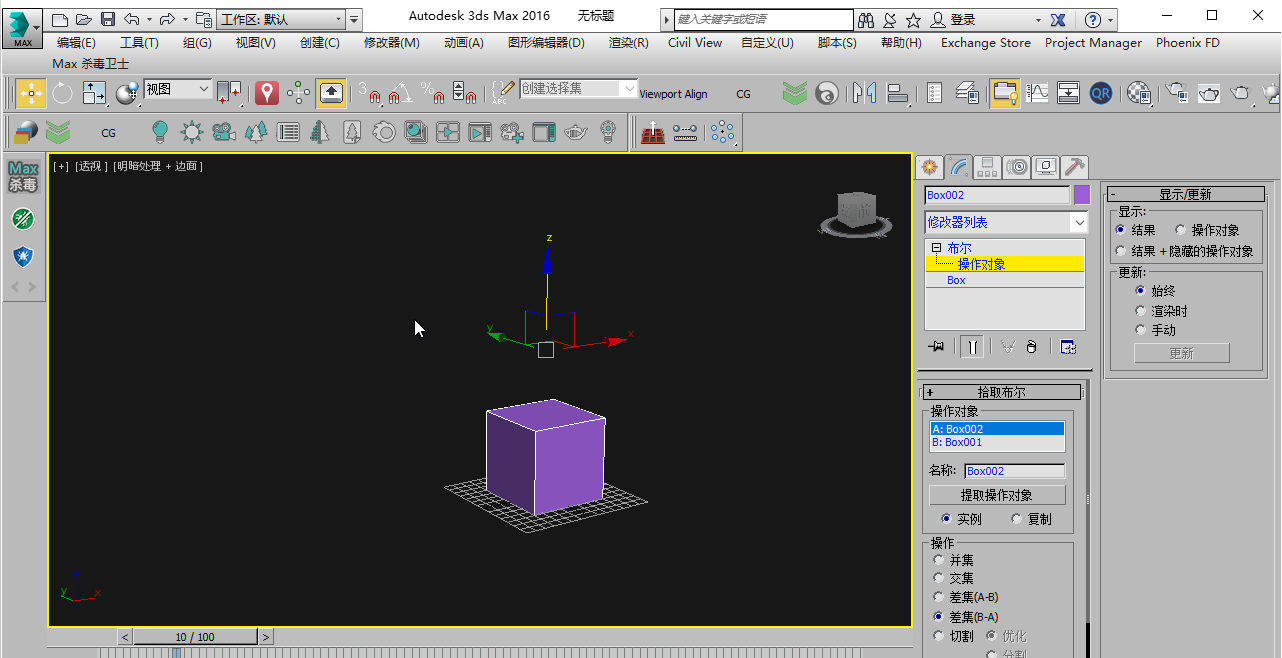Select the 并集 (Union) operation
The height and width of the screenshot is (658, 1282).
pyautogui.click(x=938, y=560)
